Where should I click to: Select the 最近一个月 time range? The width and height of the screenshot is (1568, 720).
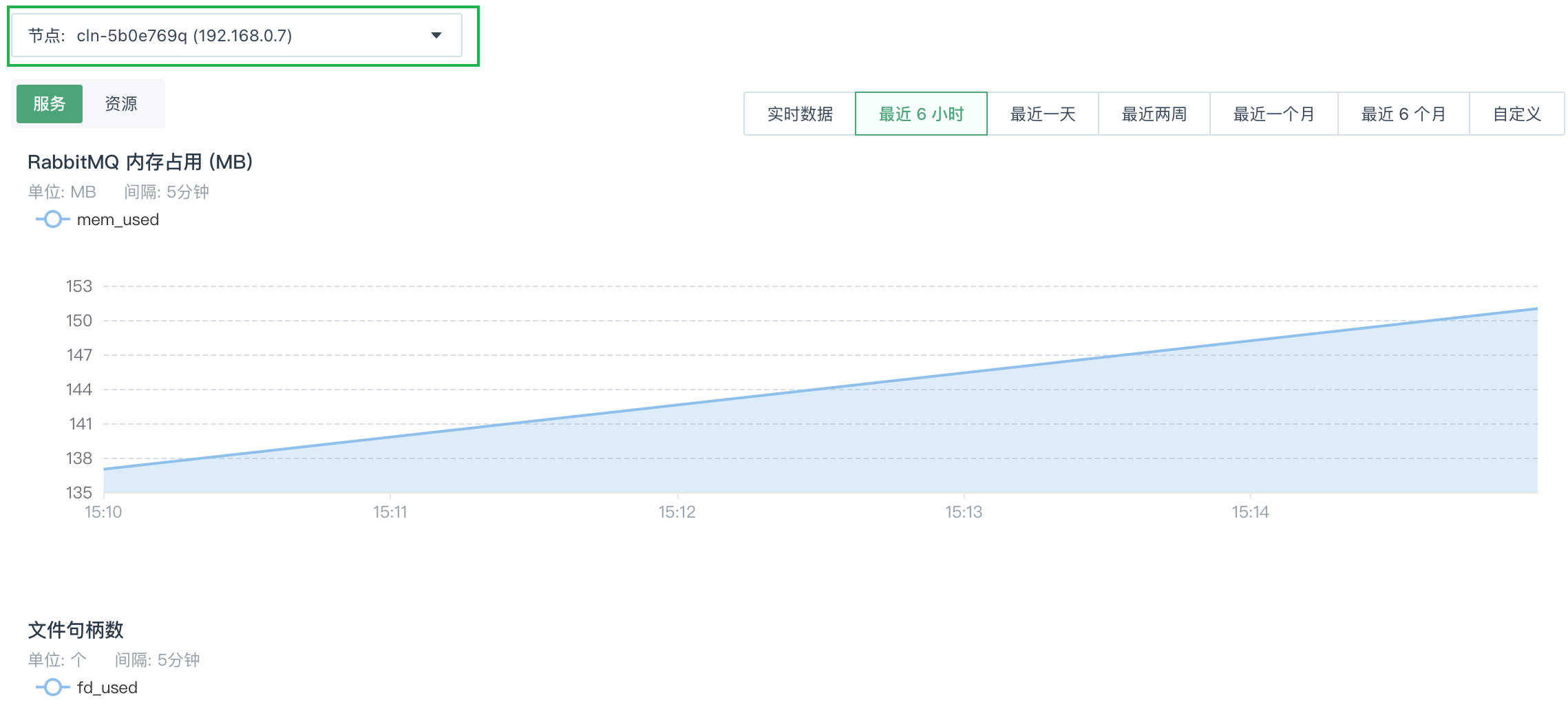click(x=1274, y=114)
